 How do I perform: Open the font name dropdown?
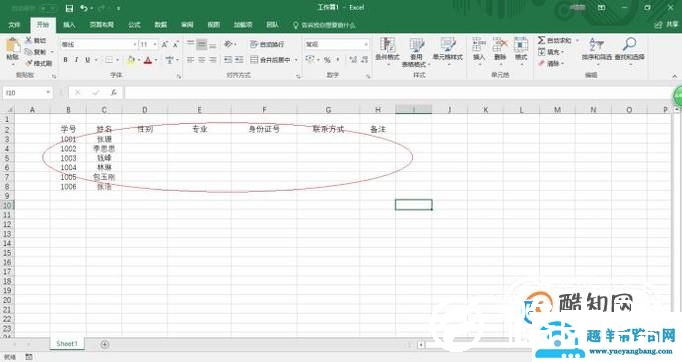coord(134,44)
